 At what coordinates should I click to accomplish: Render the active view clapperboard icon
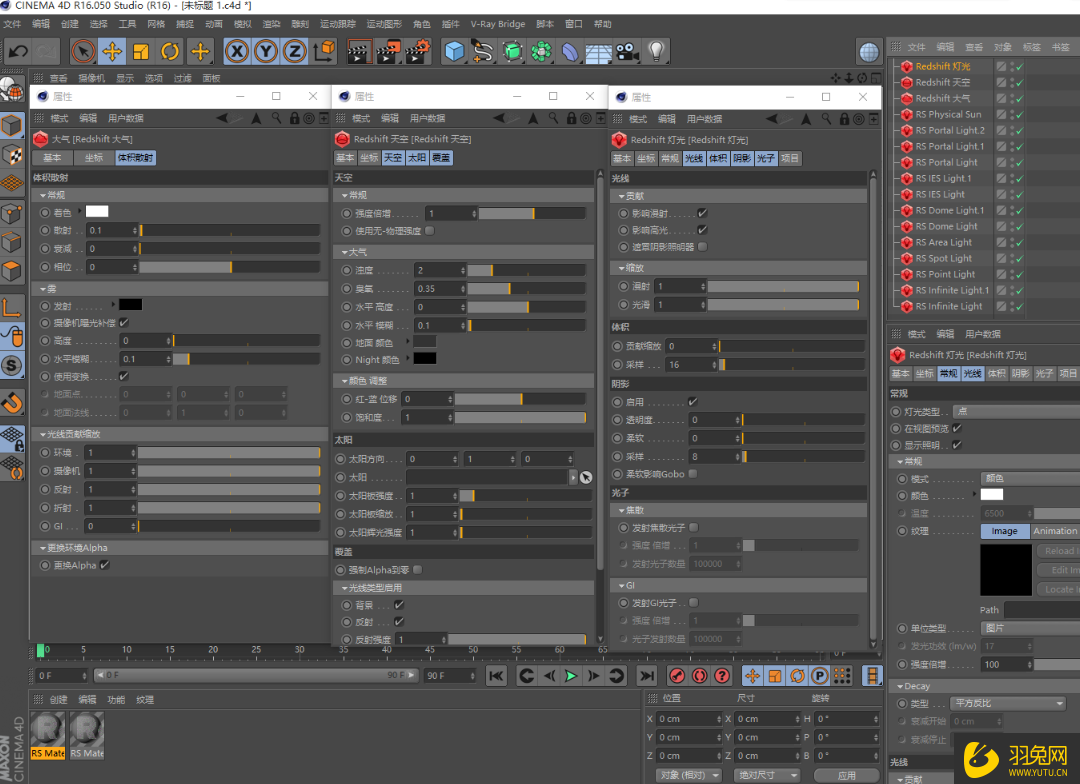pyautogui.click(x=358, y=52)
